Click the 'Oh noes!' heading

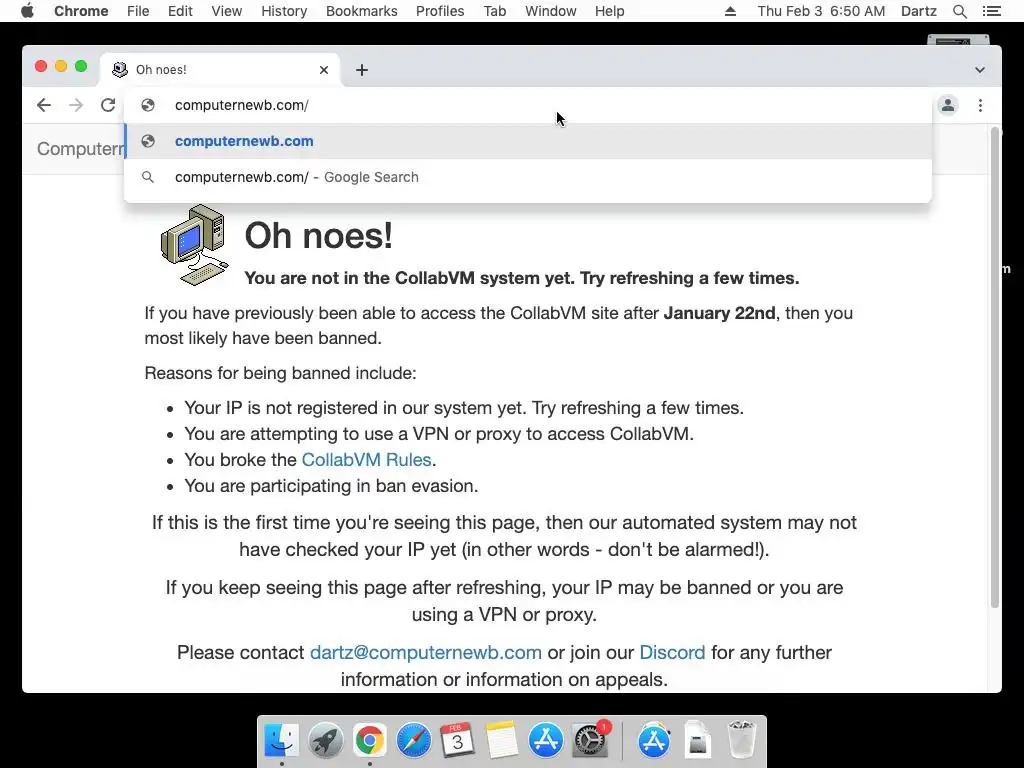point(319,235)
